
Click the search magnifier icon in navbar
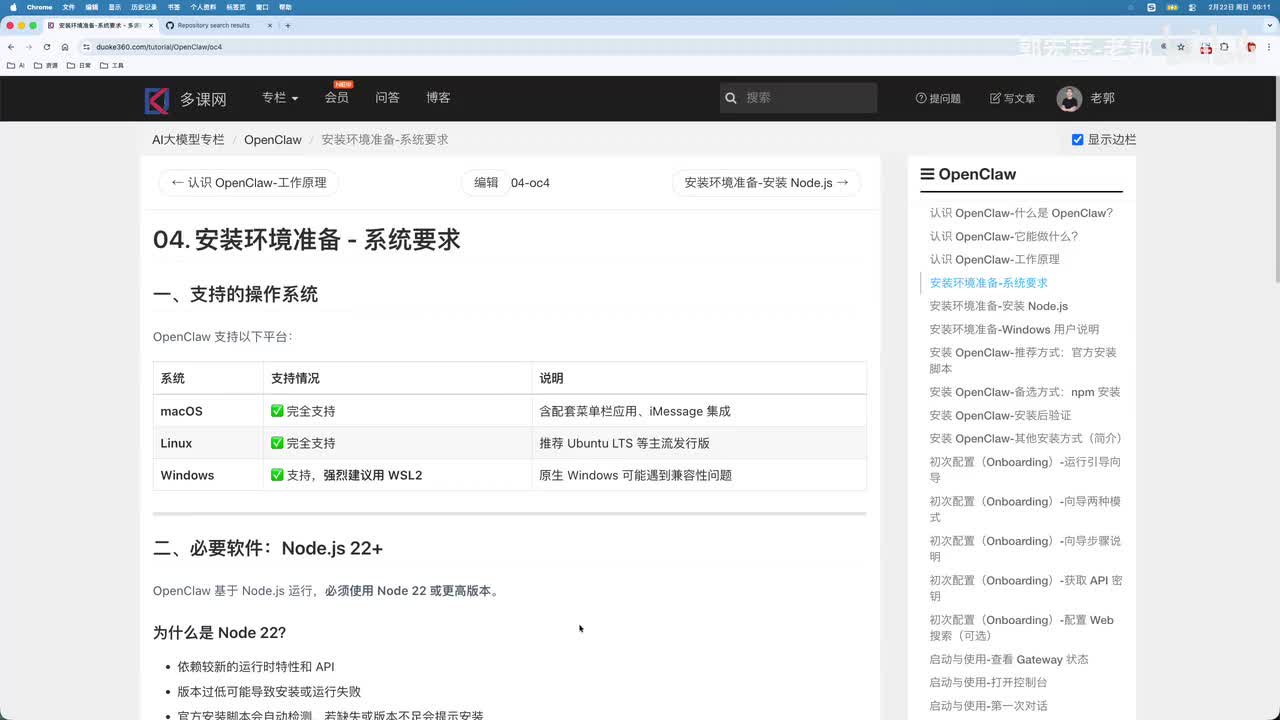(x=731, y=98)
